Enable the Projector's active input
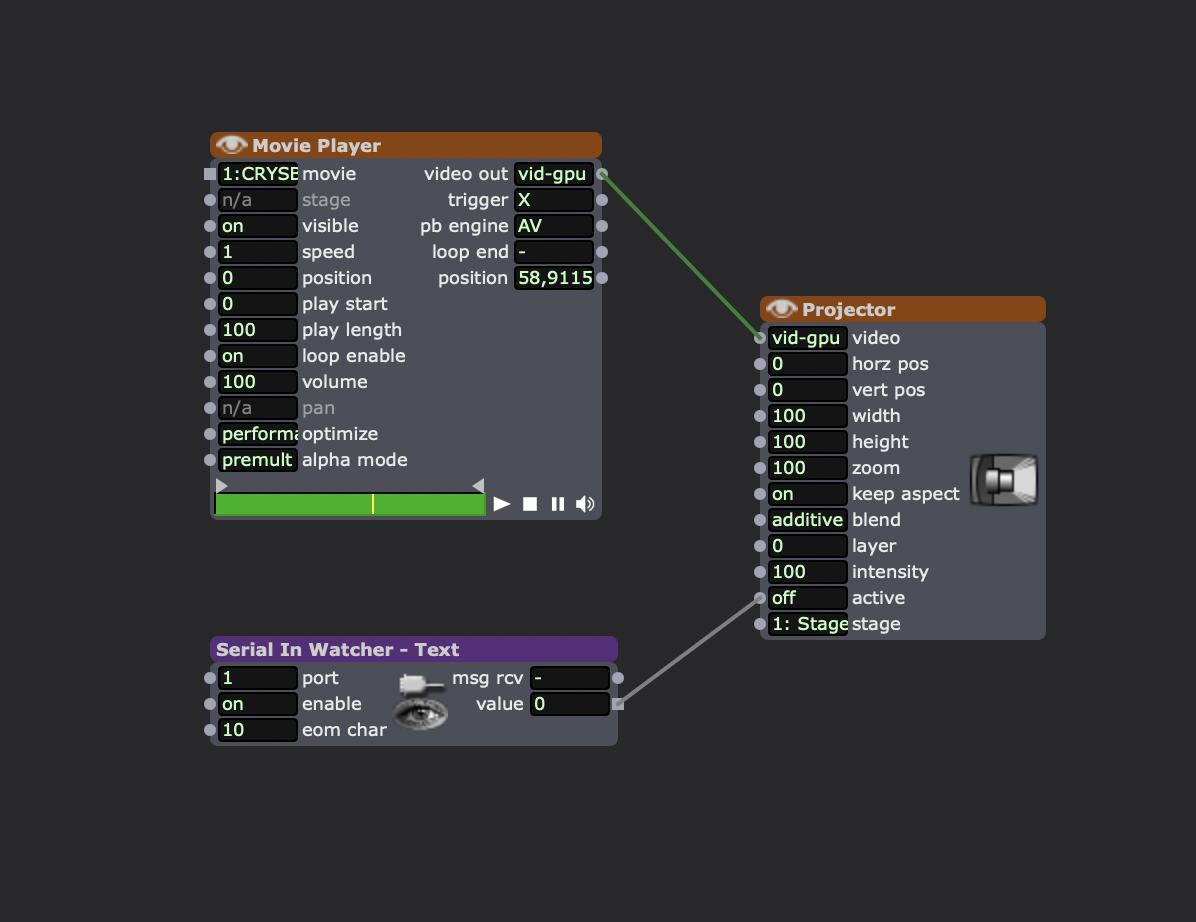 pyautogui.click(x=807, y=597)
